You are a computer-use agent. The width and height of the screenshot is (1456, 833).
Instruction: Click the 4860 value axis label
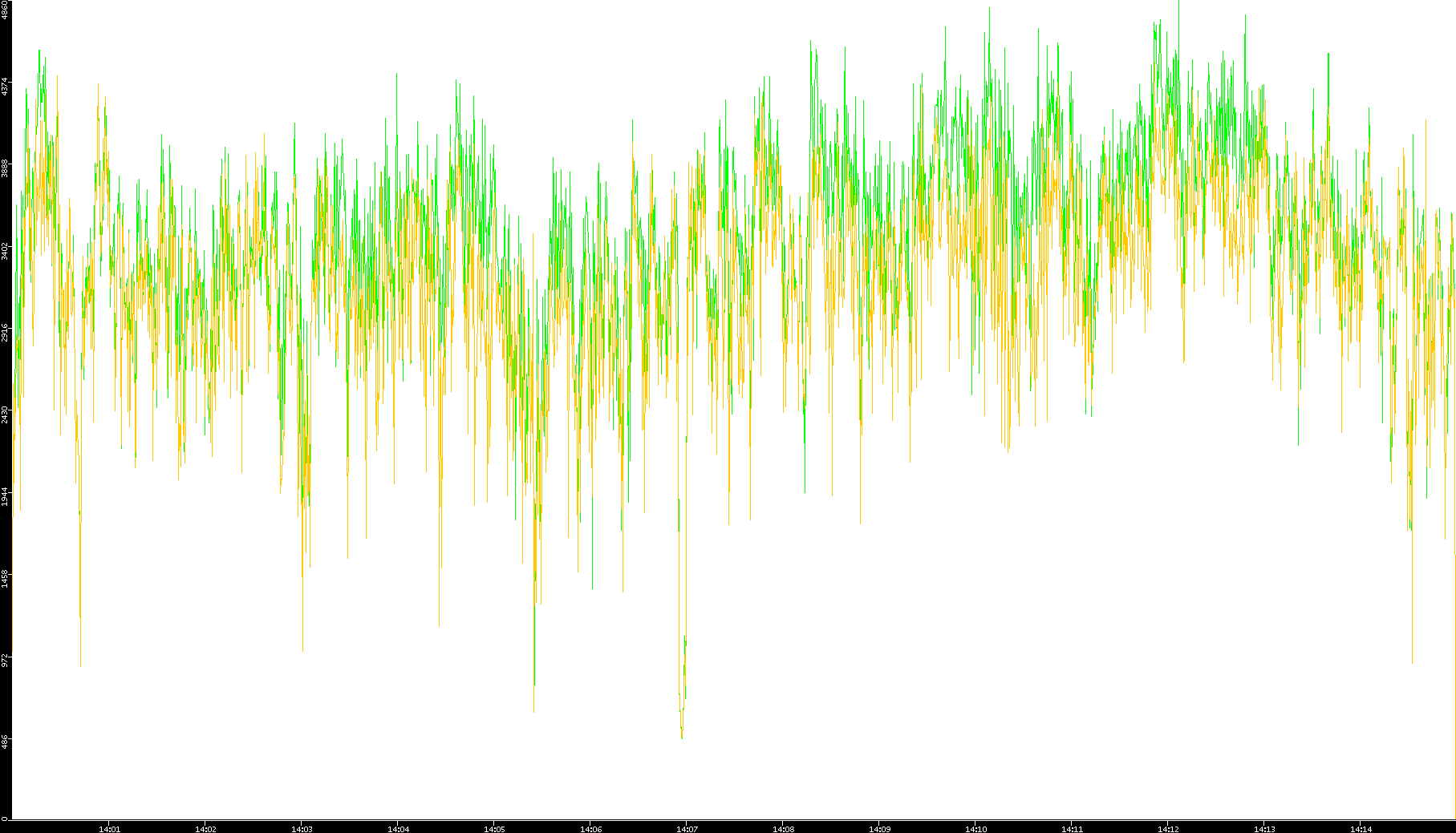[x=5, y=10]
